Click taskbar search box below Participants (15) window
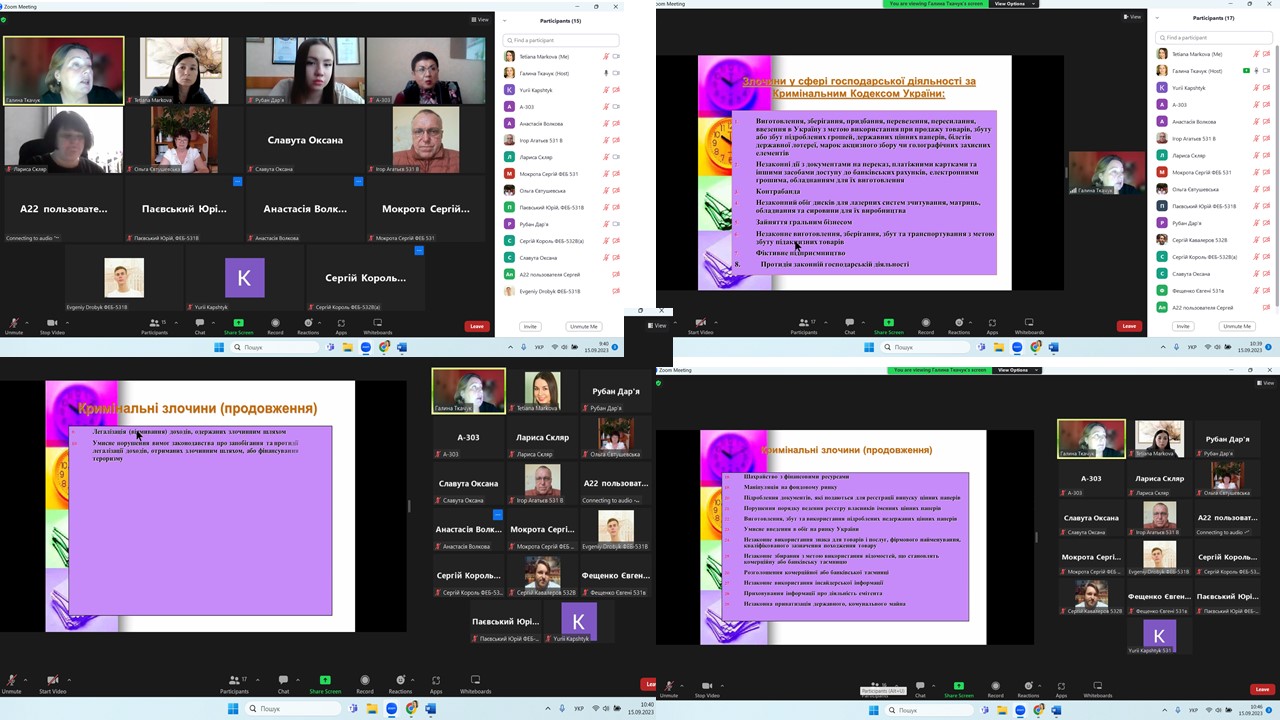This screenshot has width=1280, height=720. click(276, 347)
